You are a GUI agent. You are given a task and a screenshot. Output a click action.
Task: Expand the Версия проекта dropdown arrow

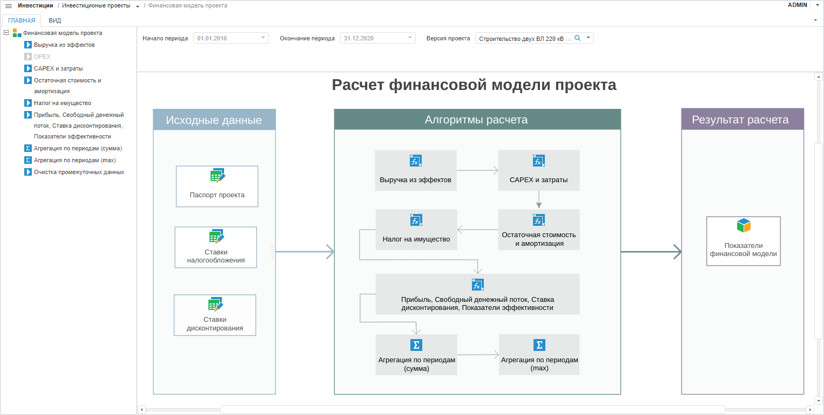588,38
